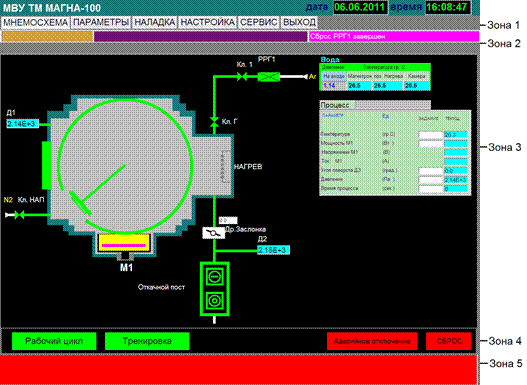
Task: Start the Рабочий цикл button
Action: coord(54,341)
